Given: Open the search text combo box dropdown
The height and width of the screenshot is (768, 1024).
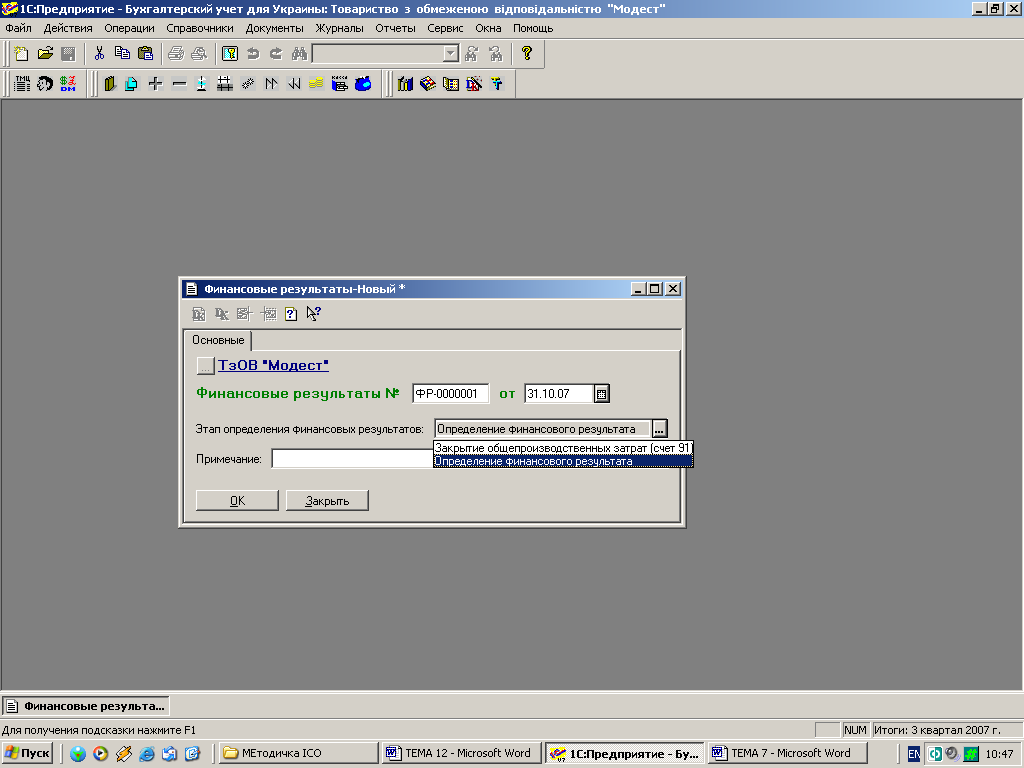Looking at the screenshot, I should click(451, 54).
